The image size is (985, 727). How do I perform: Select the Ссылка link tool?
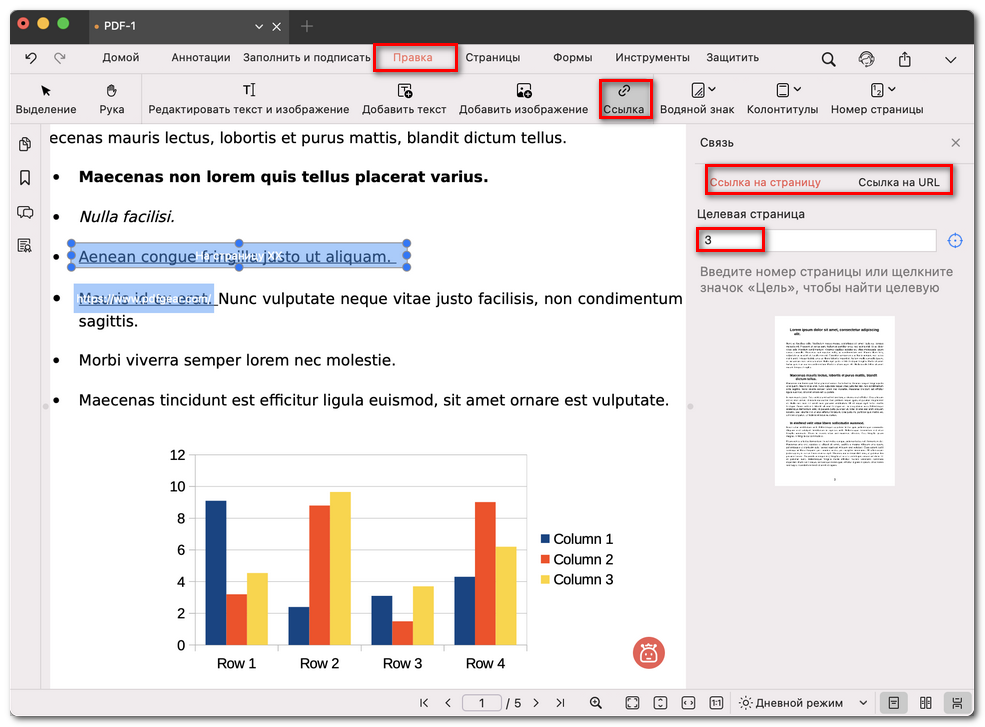click(x=625, y=99)
